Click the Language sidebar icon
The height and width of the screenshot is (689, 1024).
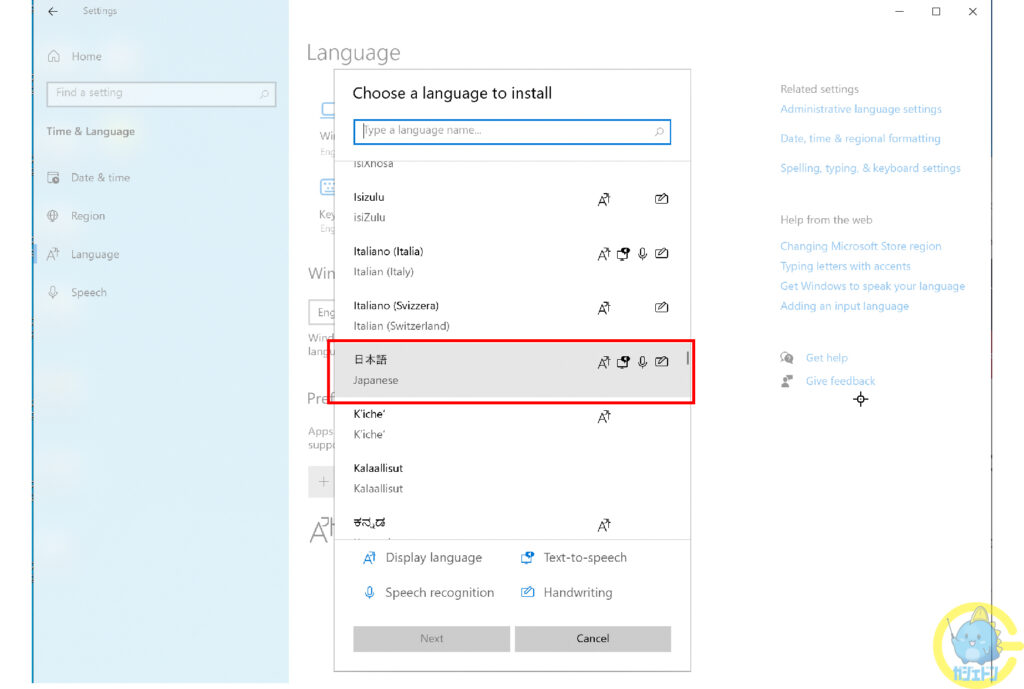[x=53, y=254]
